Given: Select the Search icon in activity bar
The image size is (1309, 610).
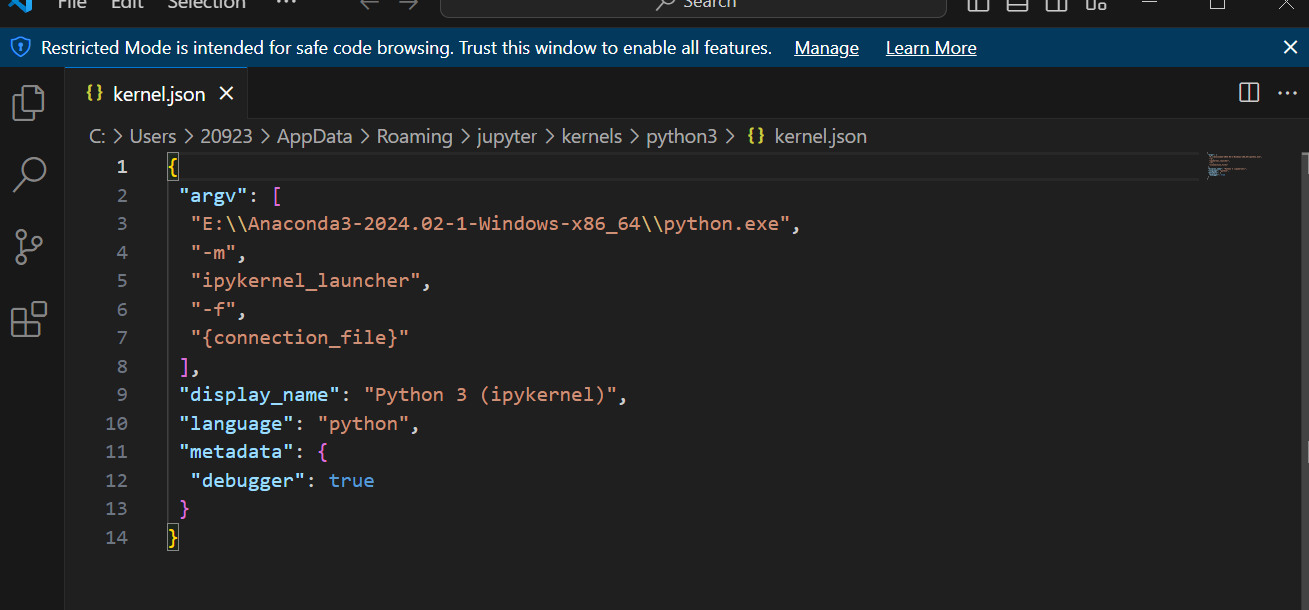Looking at the screenshot, I should (x=29, y=173).
